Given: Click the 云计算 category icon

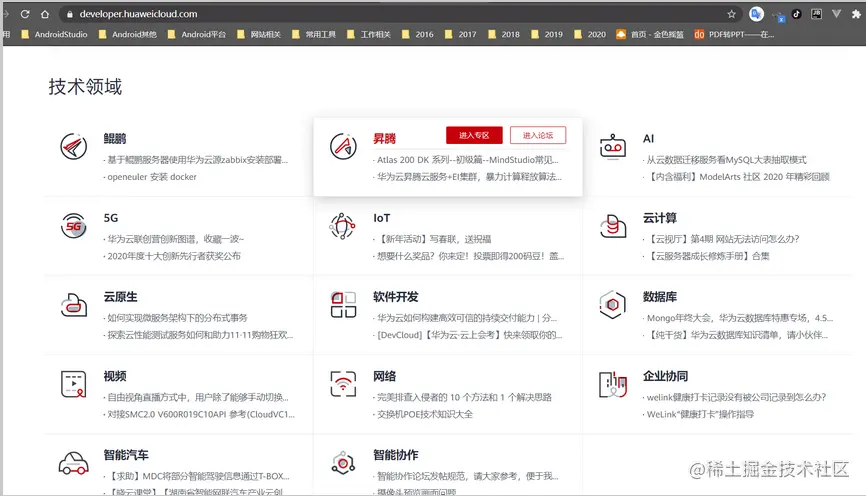Looking at the screenshot, I should click(x=612, y=226).
